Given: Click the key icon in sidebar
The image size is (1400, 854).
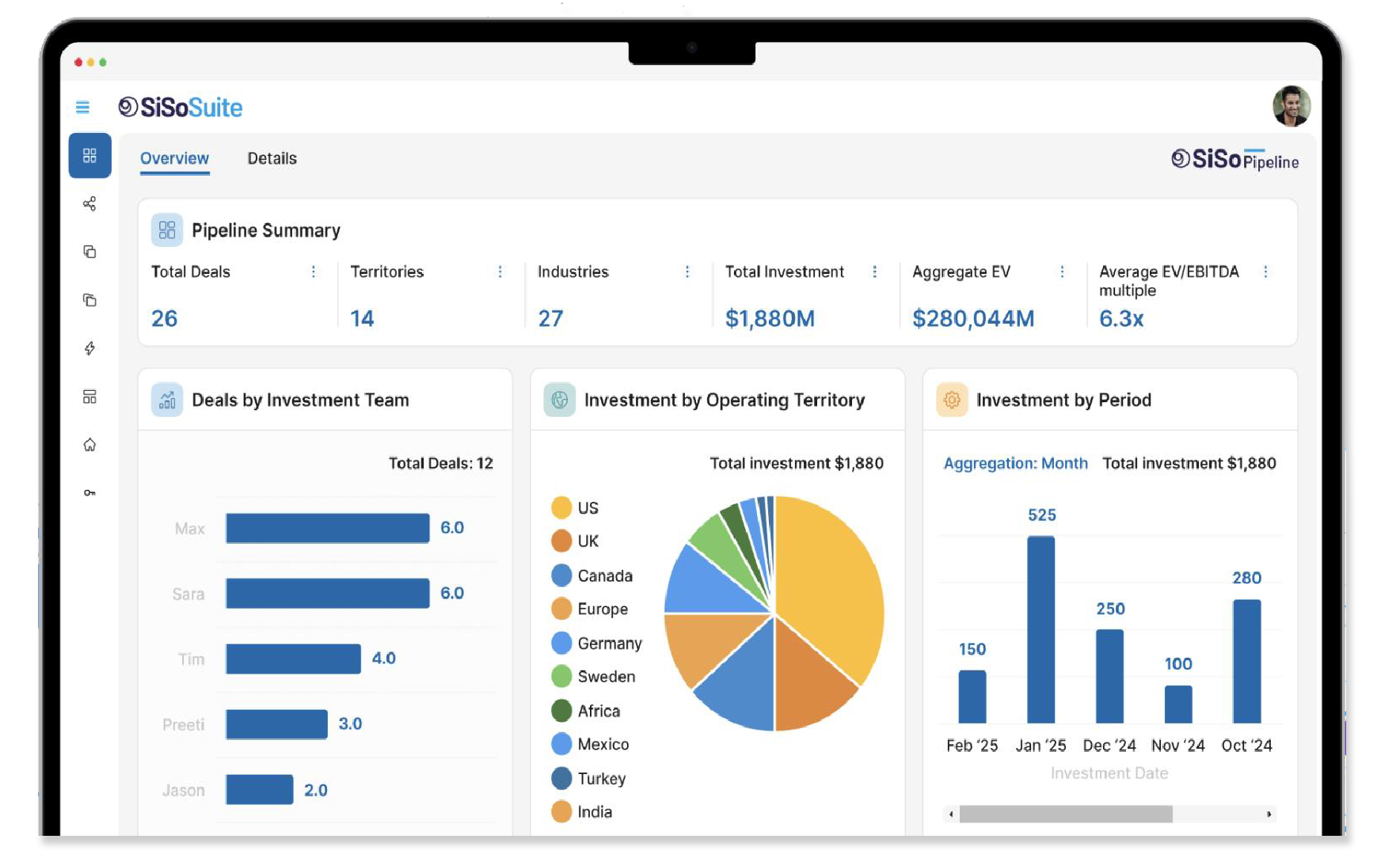Looking at the screenshot, I should tap(89, 493).
